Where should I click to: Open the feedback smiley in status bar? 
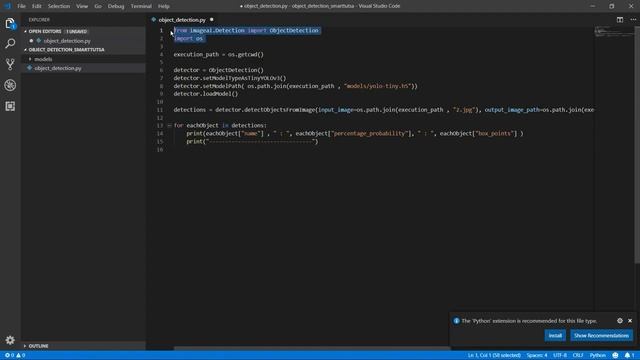tap(615, 355)
